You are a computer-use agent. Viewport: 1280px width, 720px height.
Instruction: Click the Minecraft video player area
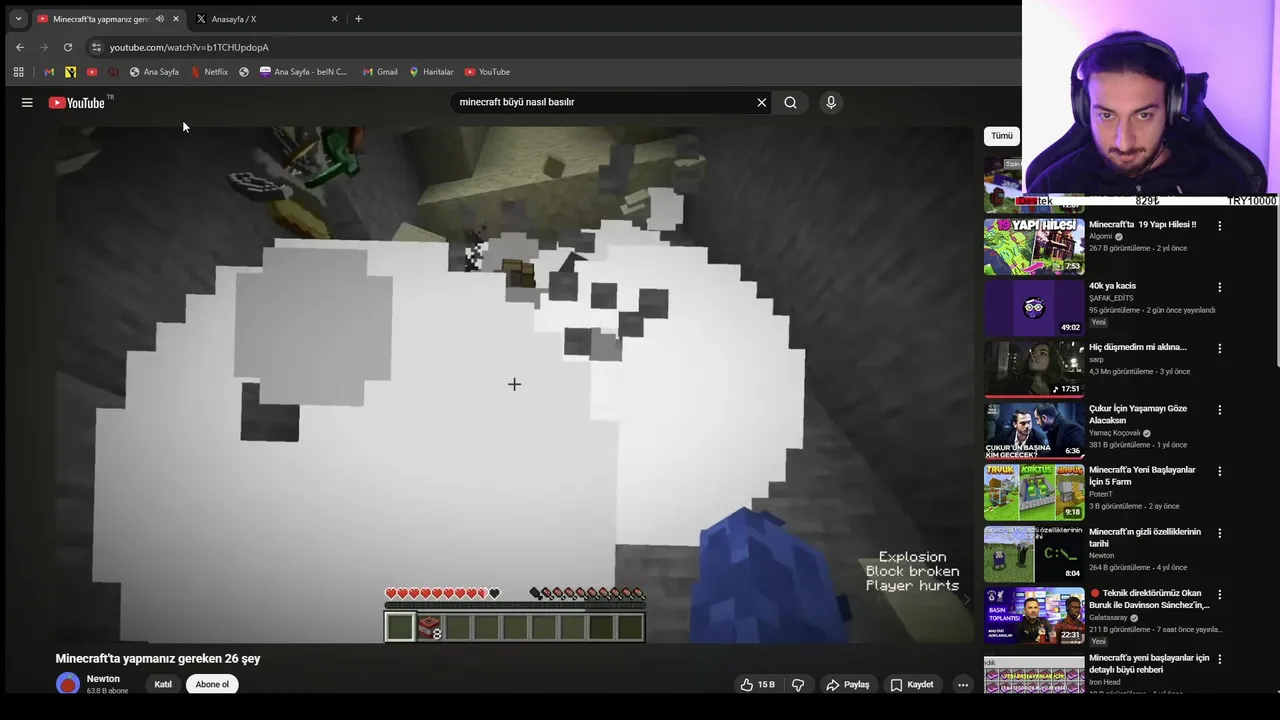pos(514,384)
